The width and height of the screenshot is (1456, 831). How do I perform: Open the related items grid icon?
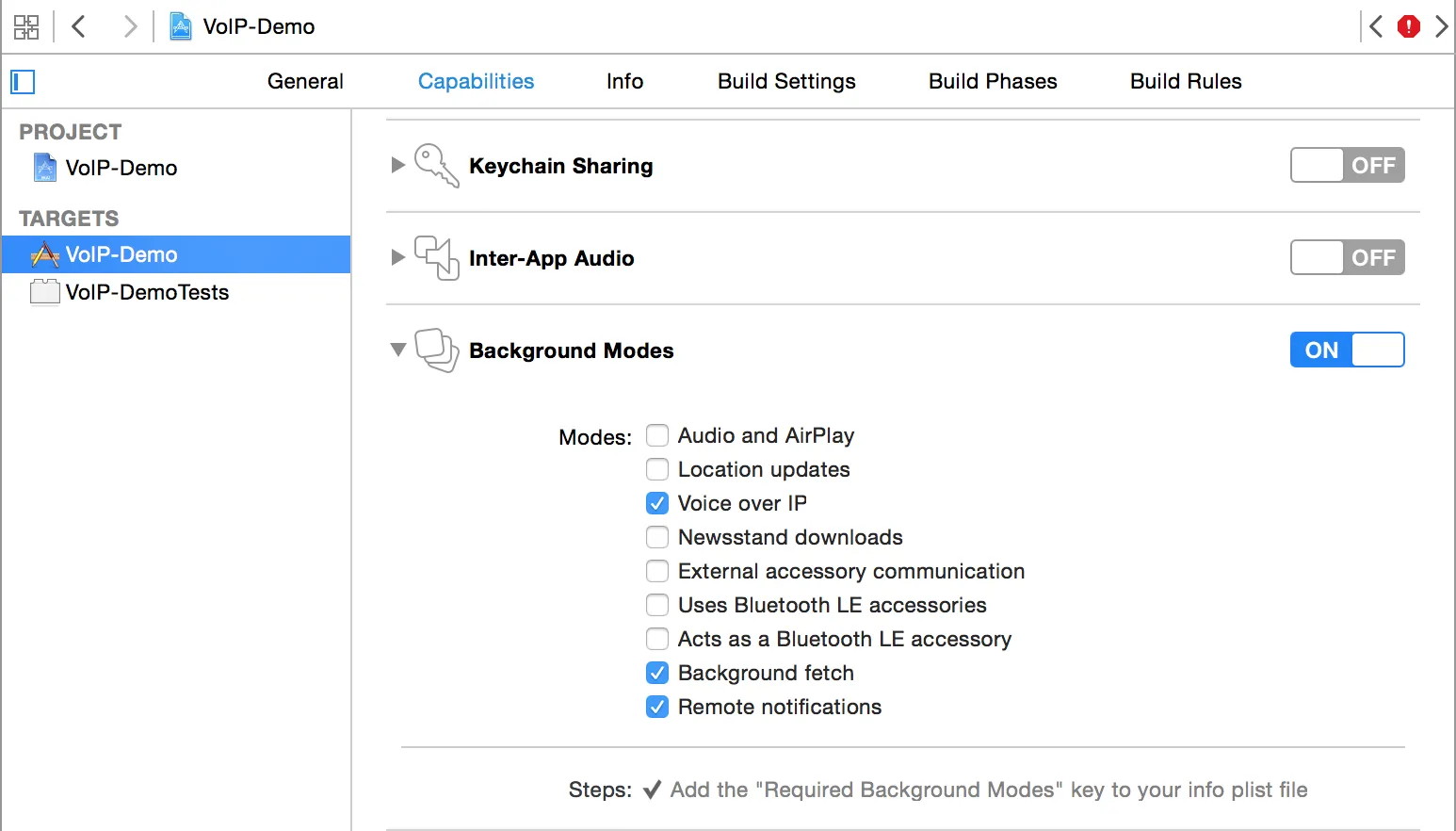click(x=26, y=26)
